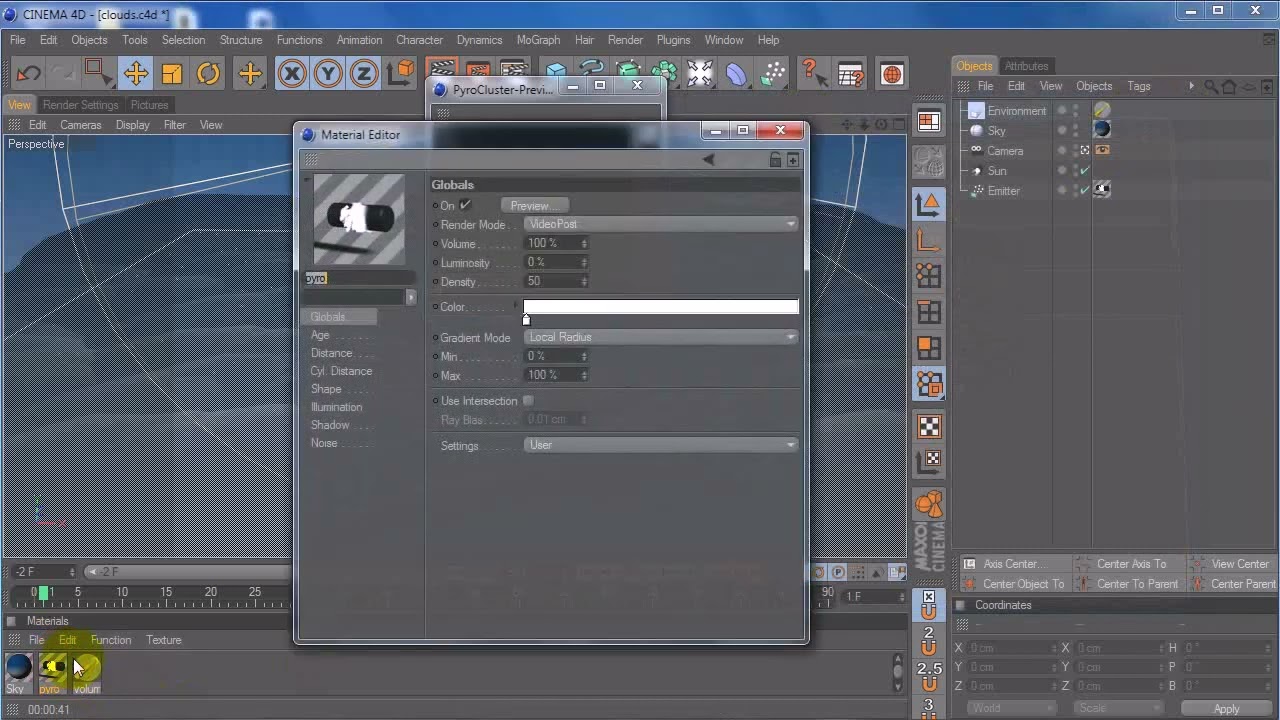This screenshot has width=1280, height=720.
Task: Click the pyro material preview thumbnail
Action: pos(359,219)
